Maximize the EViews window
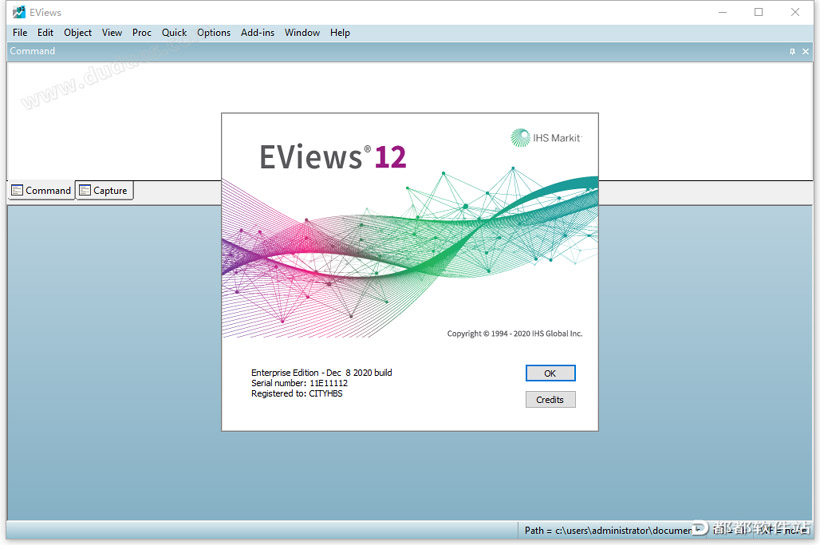The height and width of the screenshot is (545, 820). coord(758,12)
